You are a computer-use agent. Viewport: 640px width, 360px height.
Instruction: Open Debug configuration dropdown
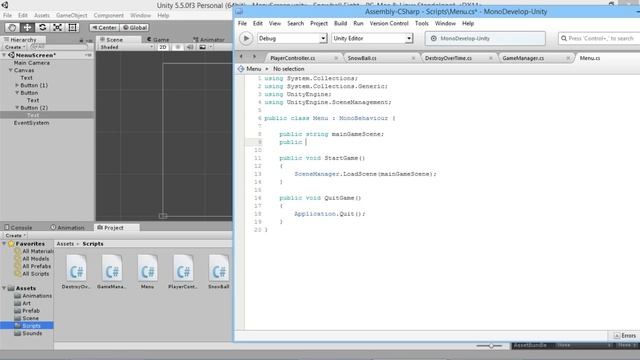point(292,38)
